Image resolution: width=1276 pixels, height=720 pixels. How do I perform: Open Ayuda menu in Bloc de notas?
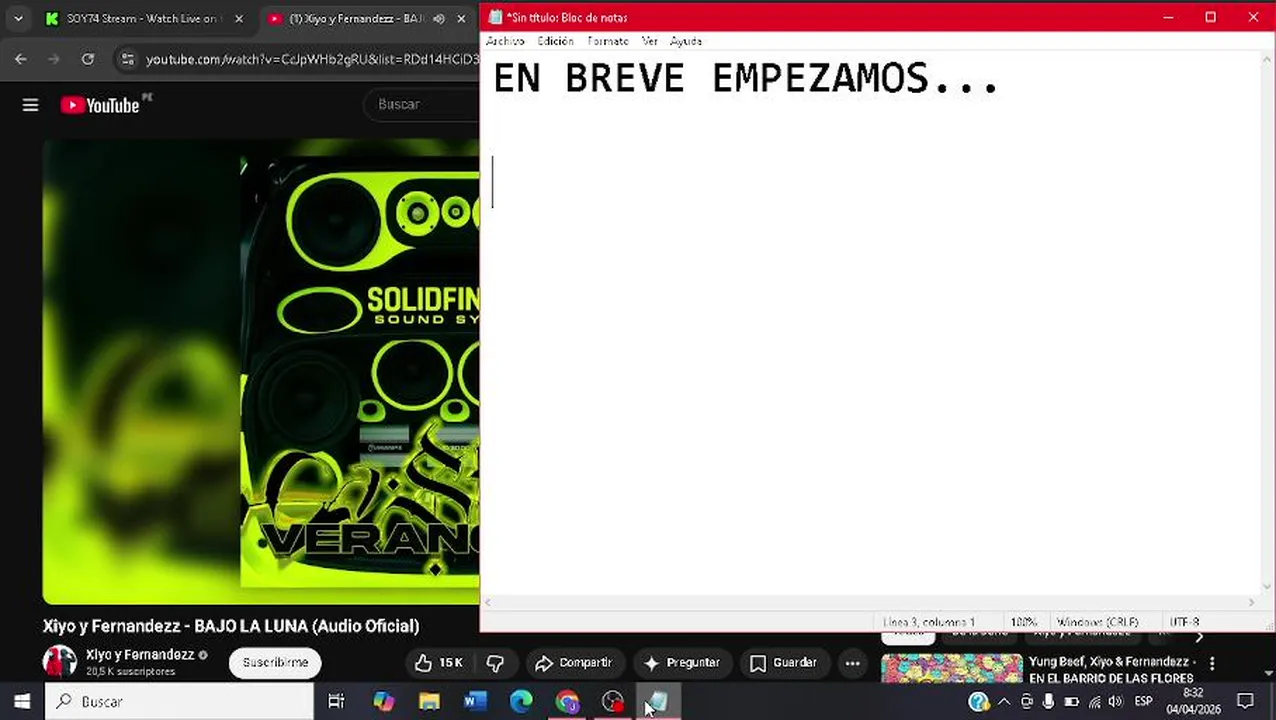pyautogui.click(x=686, y=41)
